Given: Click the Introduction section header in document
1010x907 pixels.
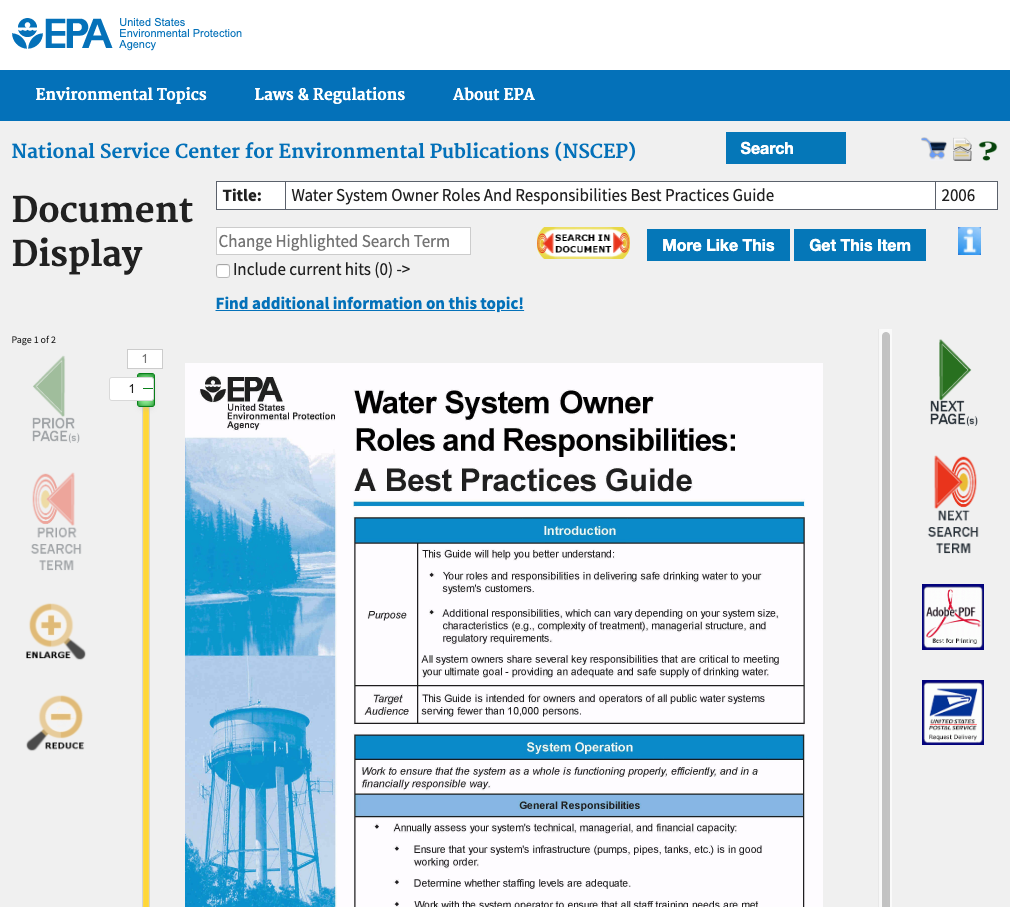Looking at the screenshot, I should [579, 531].
